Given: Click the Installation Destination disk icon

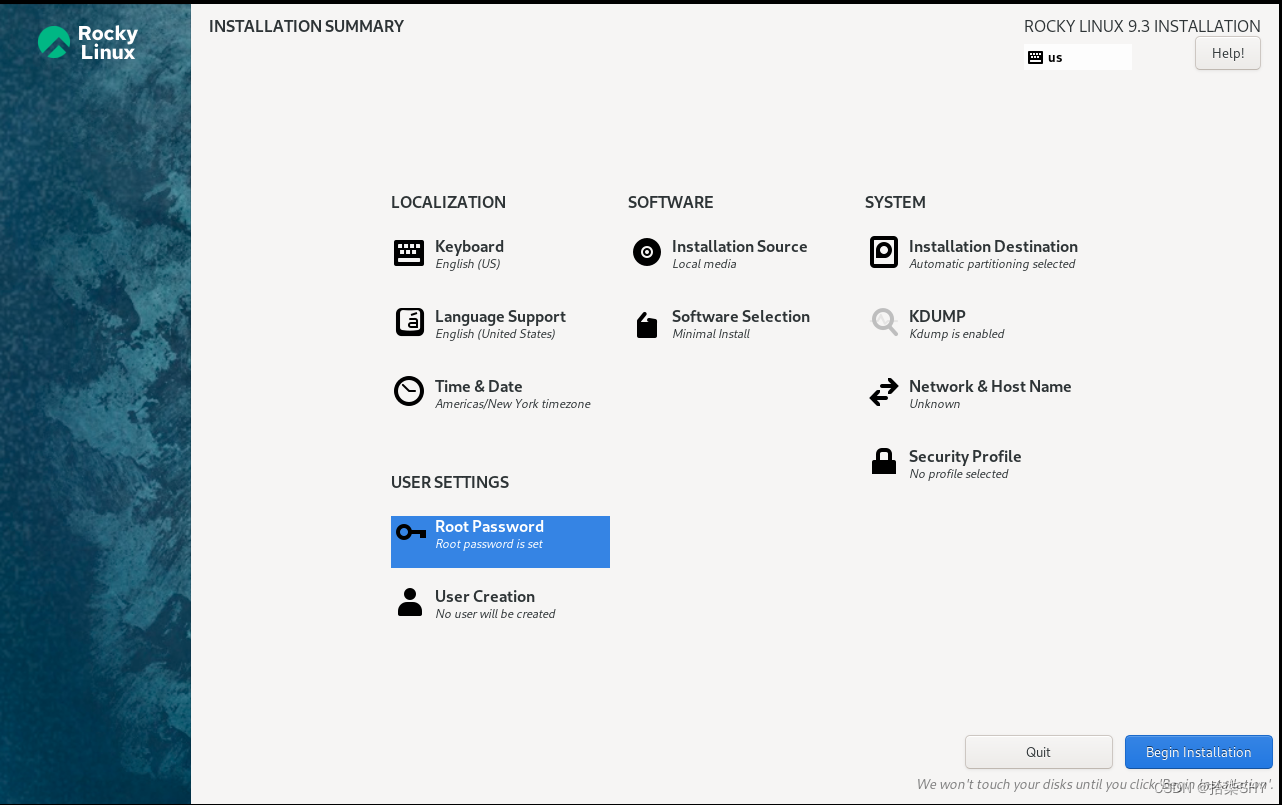Looking at the screenshot, I should point(884,252).
